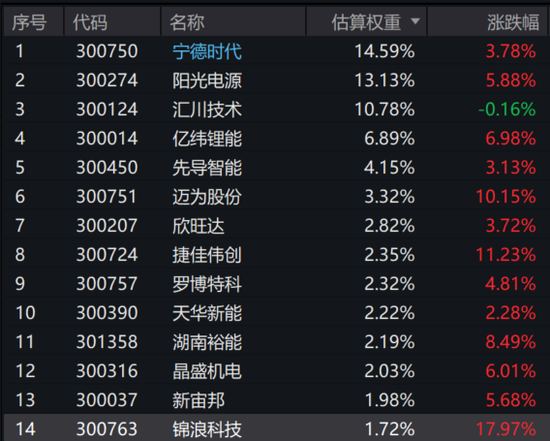Click weight value 2.82%

point(390,226)
